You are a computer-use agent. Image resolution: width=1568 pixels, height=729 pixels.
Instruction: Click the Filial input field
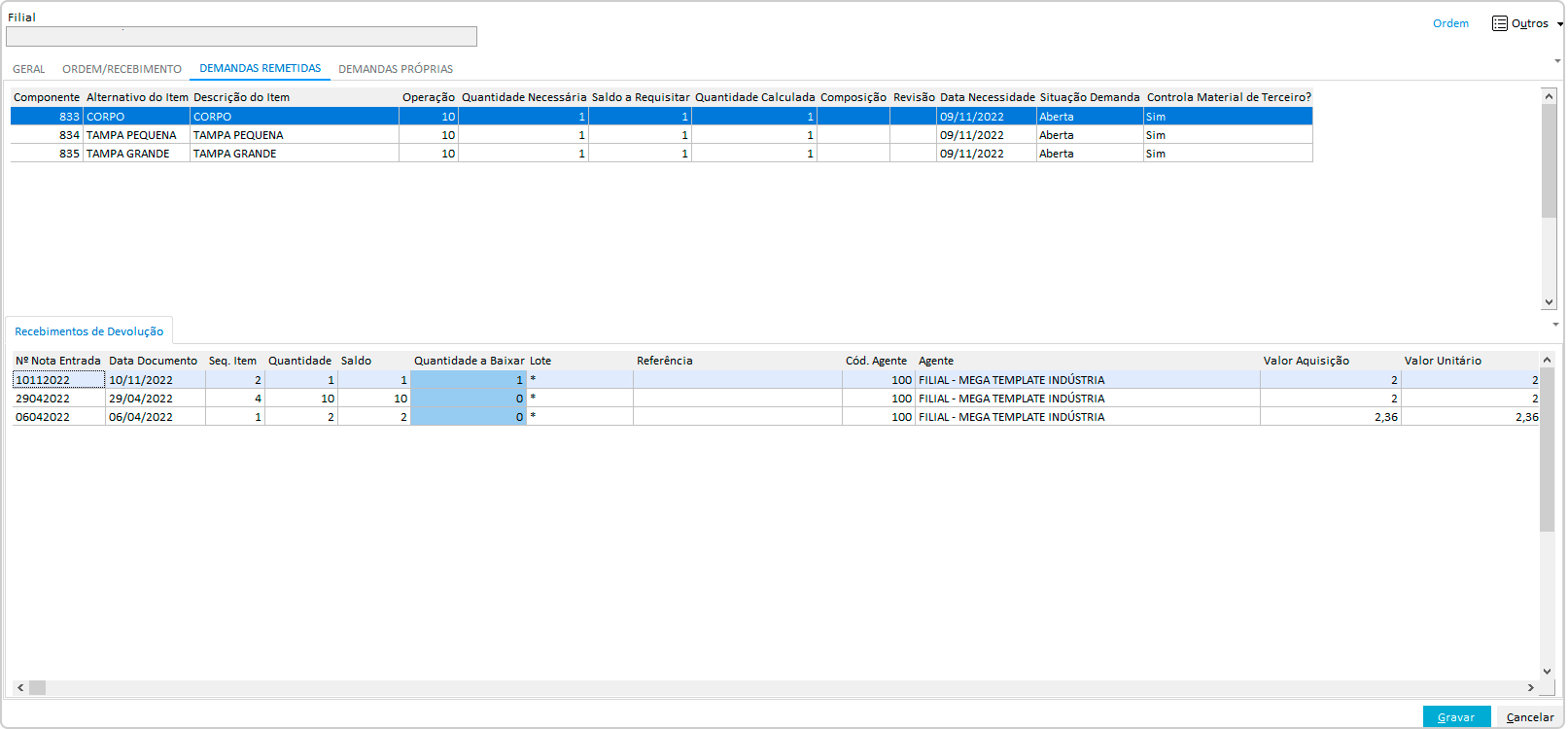tap(241, 37)
